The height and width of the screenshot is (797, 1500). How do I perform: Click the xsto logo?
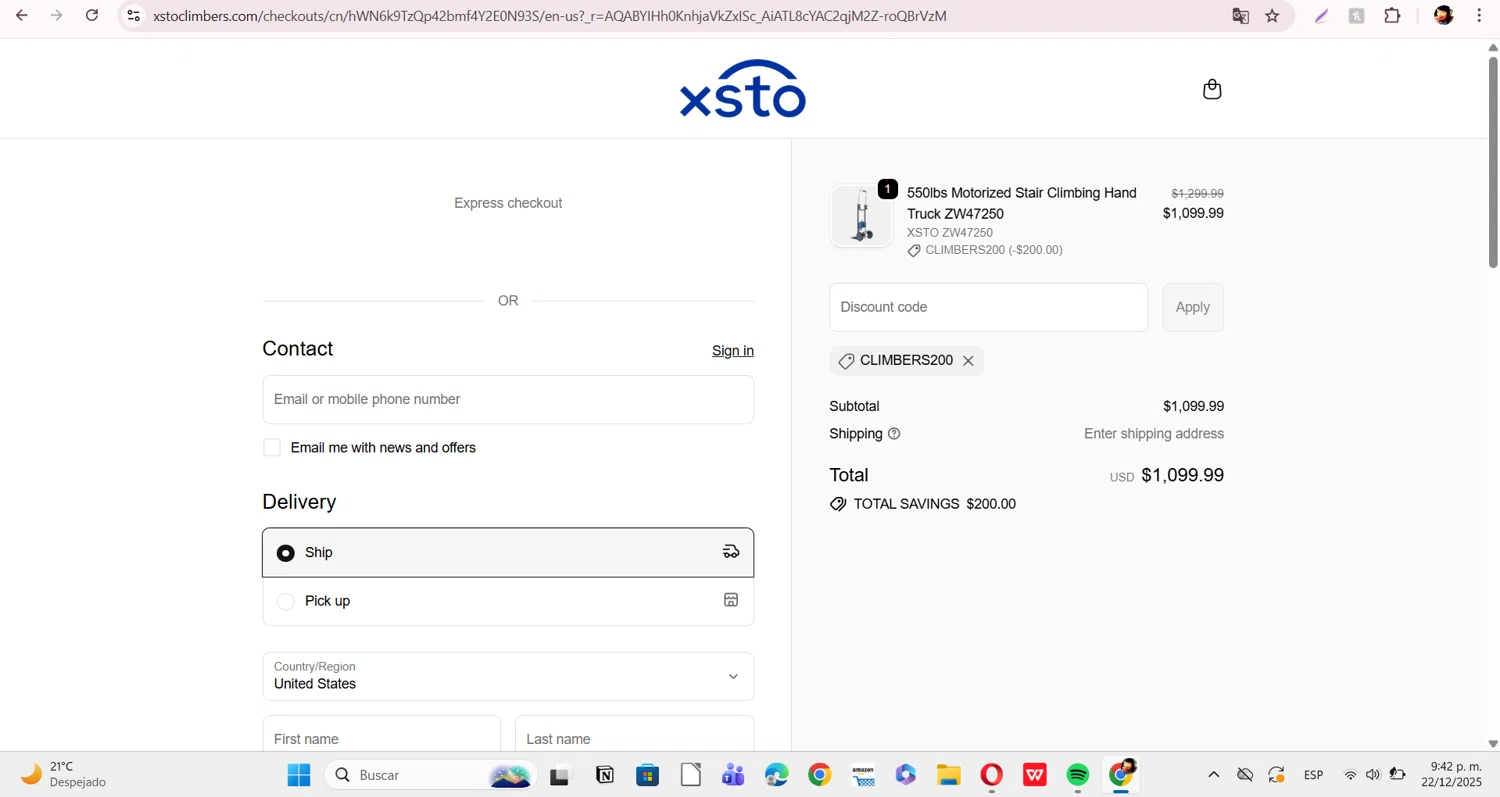click(743, 89)
